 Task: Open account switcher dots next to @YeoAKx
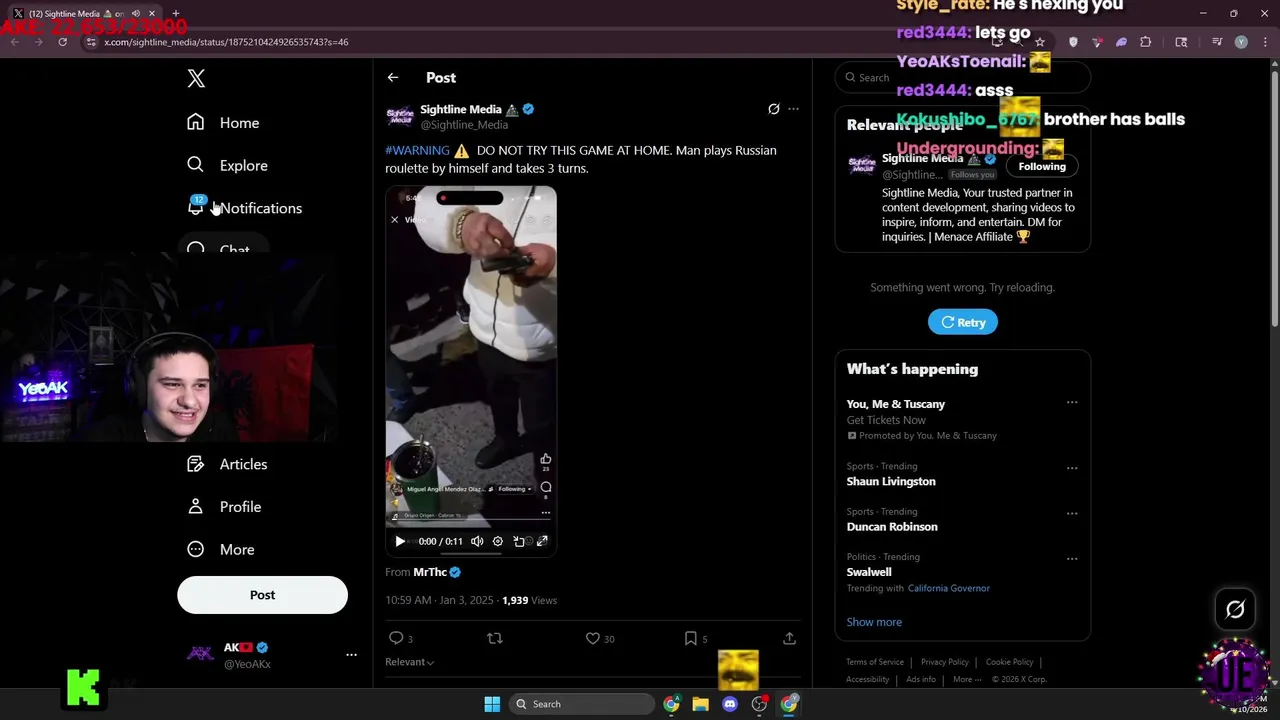[351, 655]
